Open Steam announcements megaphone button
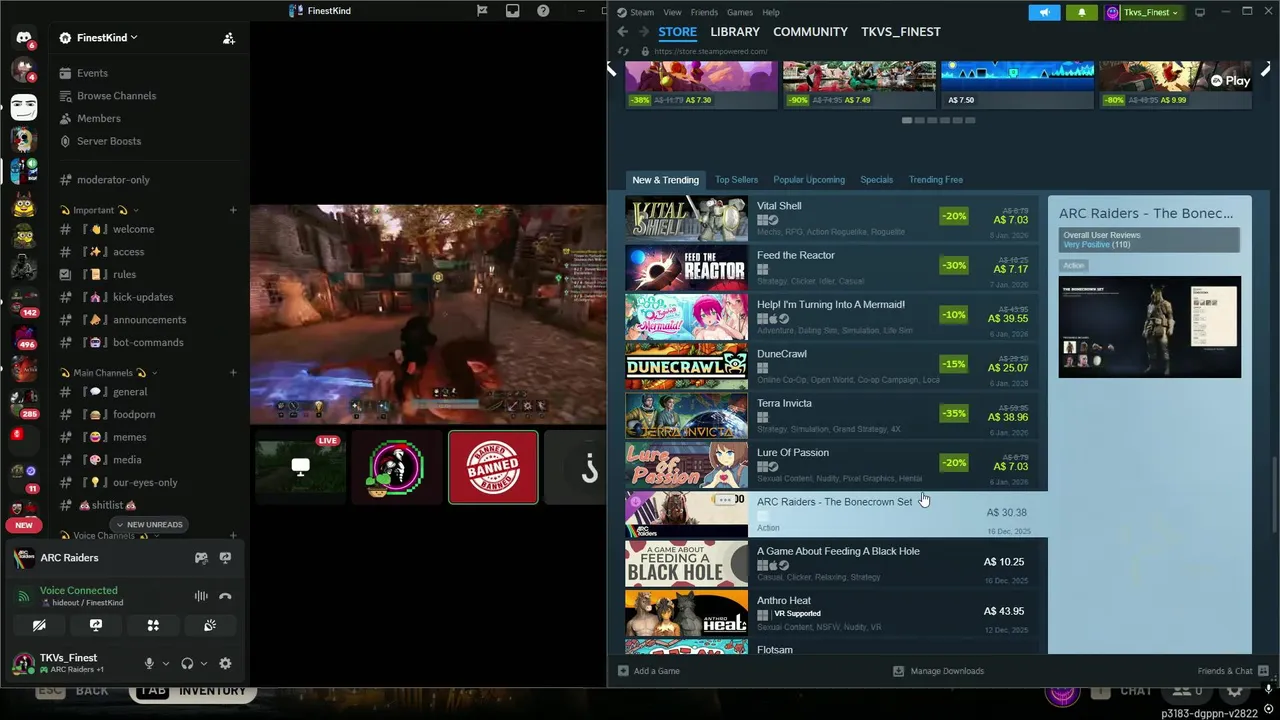This screenshot has width=1280, height=720. point(1044,12)
